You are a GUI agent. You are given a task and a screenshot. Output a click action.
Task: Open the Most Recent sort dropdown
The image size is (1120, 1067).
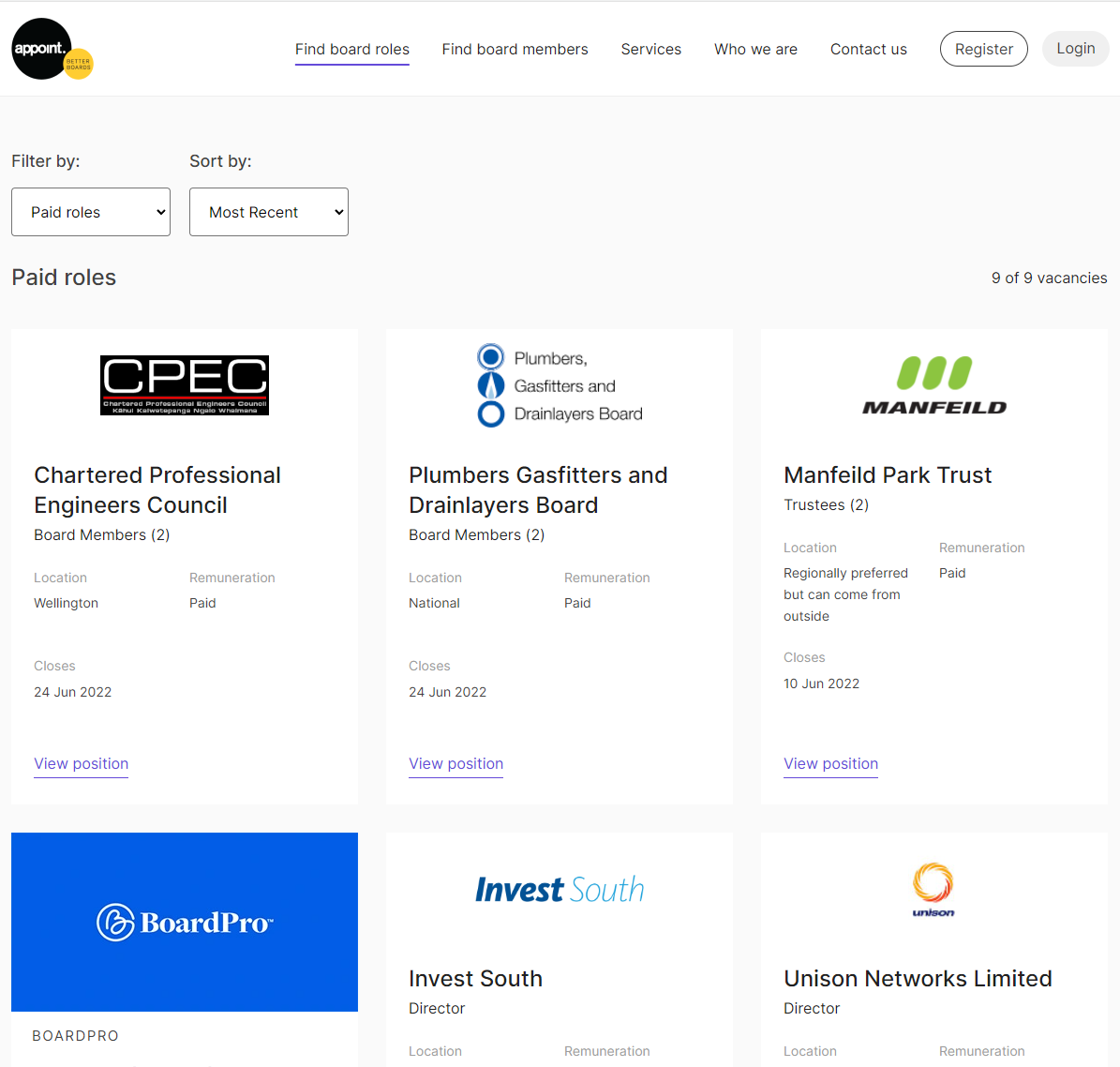pos(269,212)
